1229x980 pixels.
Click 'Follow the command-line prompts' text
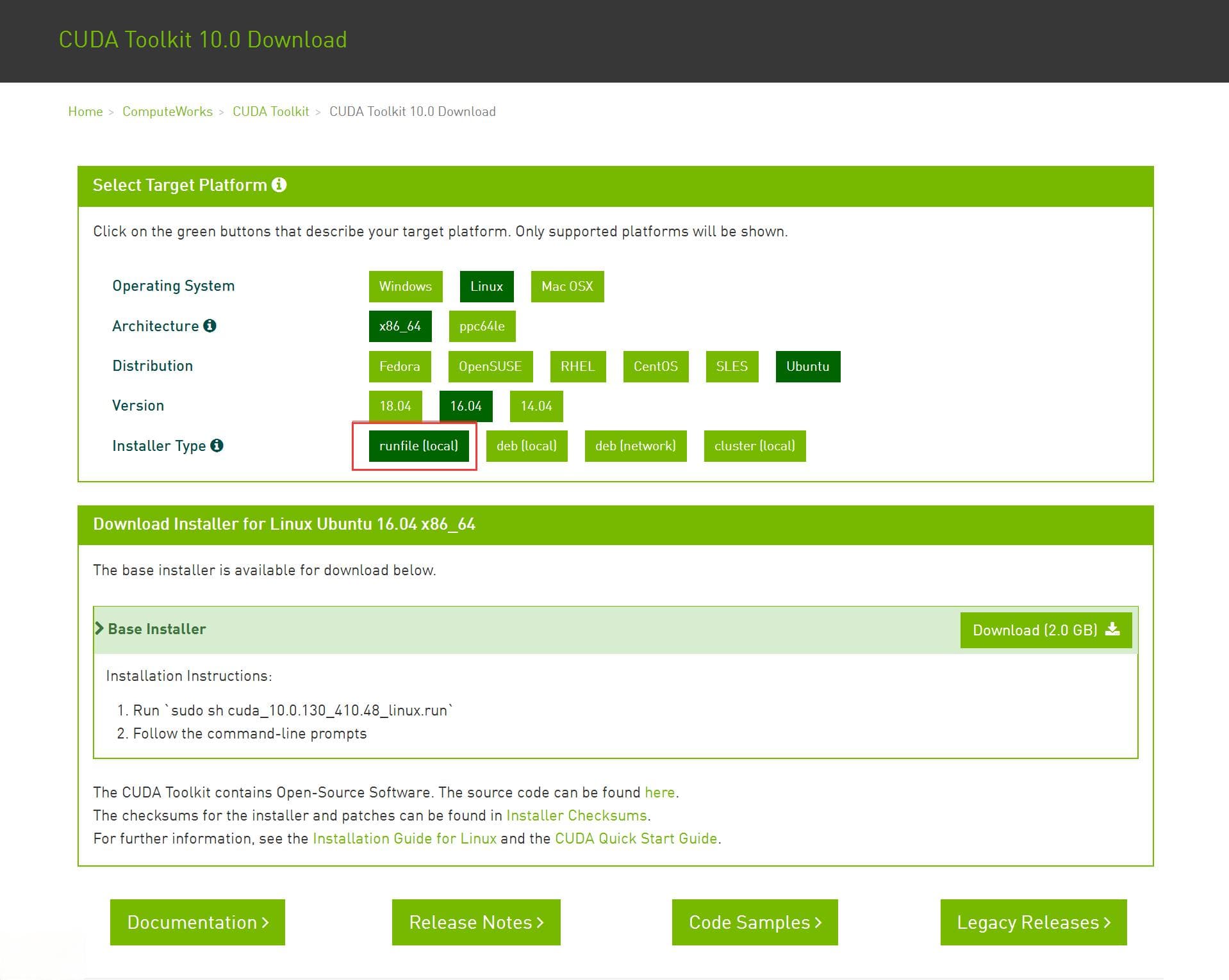pyautogui.click(x=250, y=733)
